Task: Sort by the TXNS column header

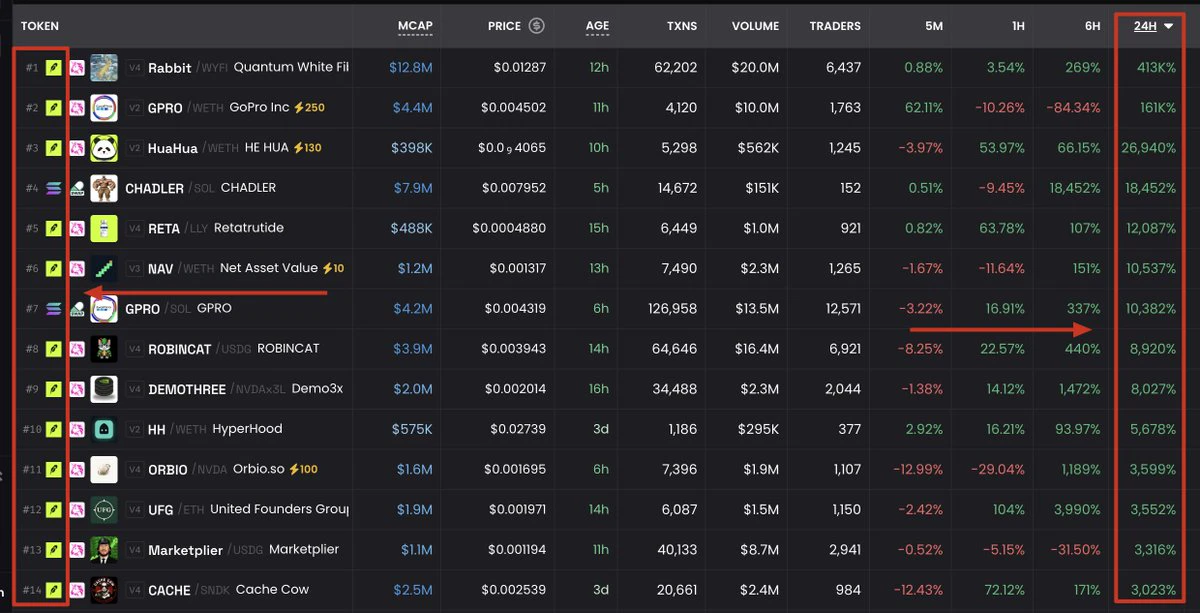Action: [x=680, y=26]
